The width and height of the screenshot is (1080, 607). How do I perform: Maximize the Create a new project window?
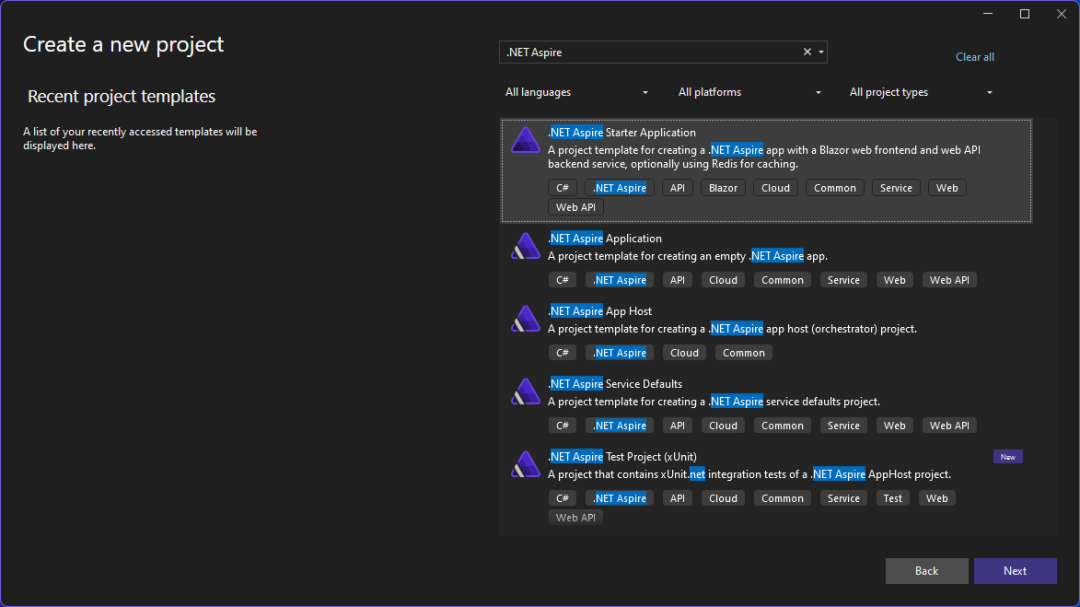[1024, 14]
